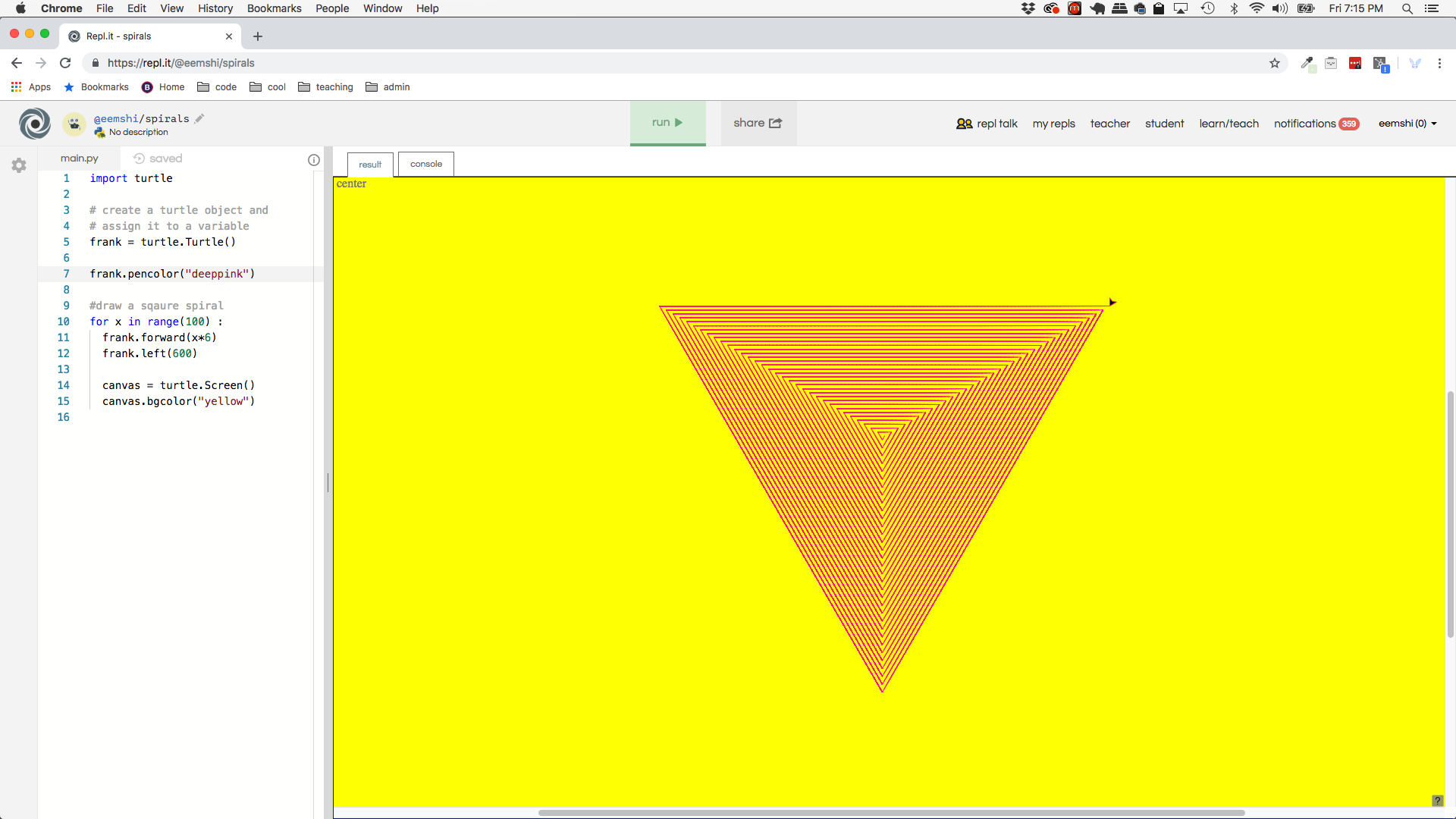The image size is (1456, 819).
Task: Click the pencil edit name icon
Action: pyautogui.click(x=199, y=118)
